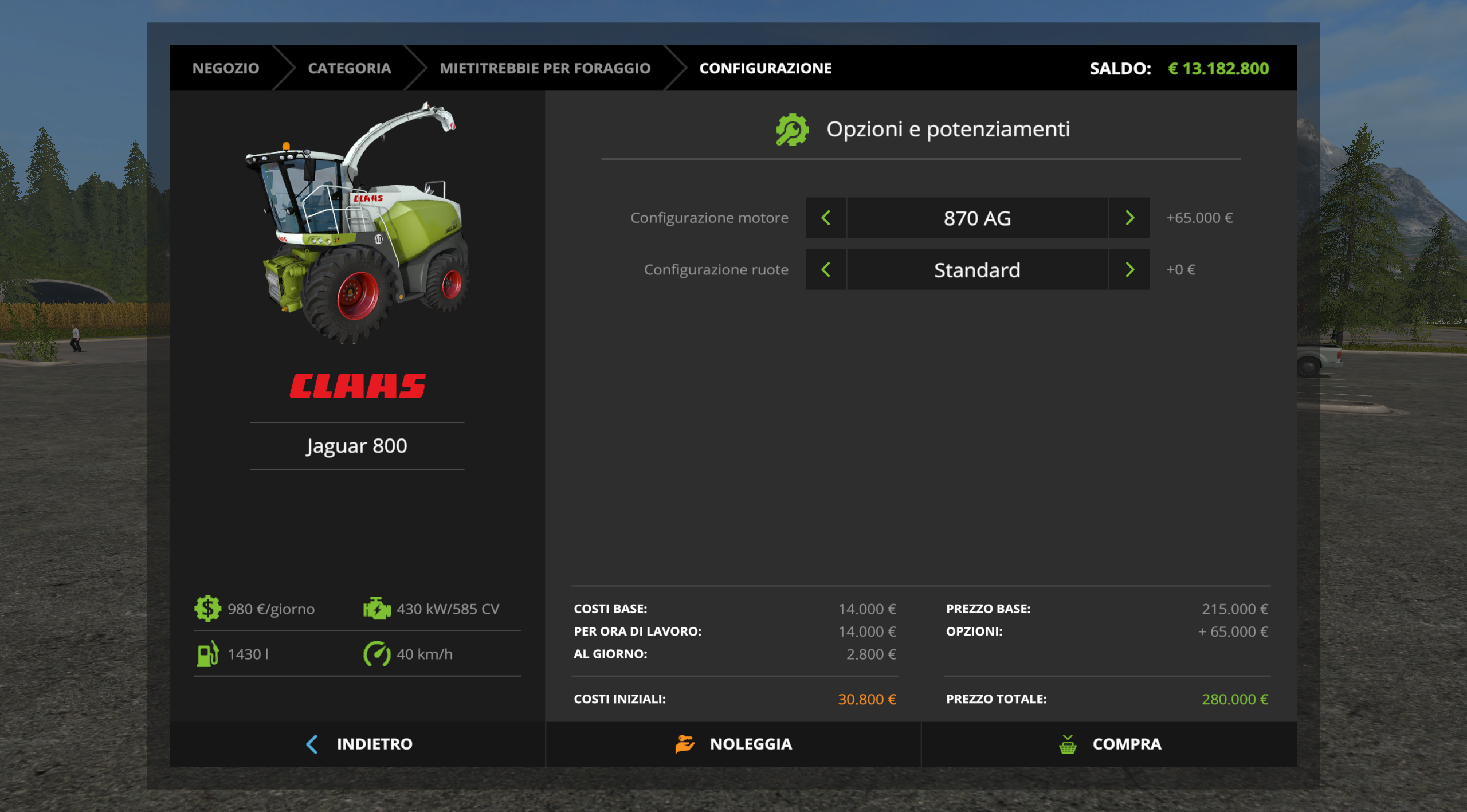Screen dimensions: 1467x812
Task: Select previous engine configuration
Action: (826, 218)
